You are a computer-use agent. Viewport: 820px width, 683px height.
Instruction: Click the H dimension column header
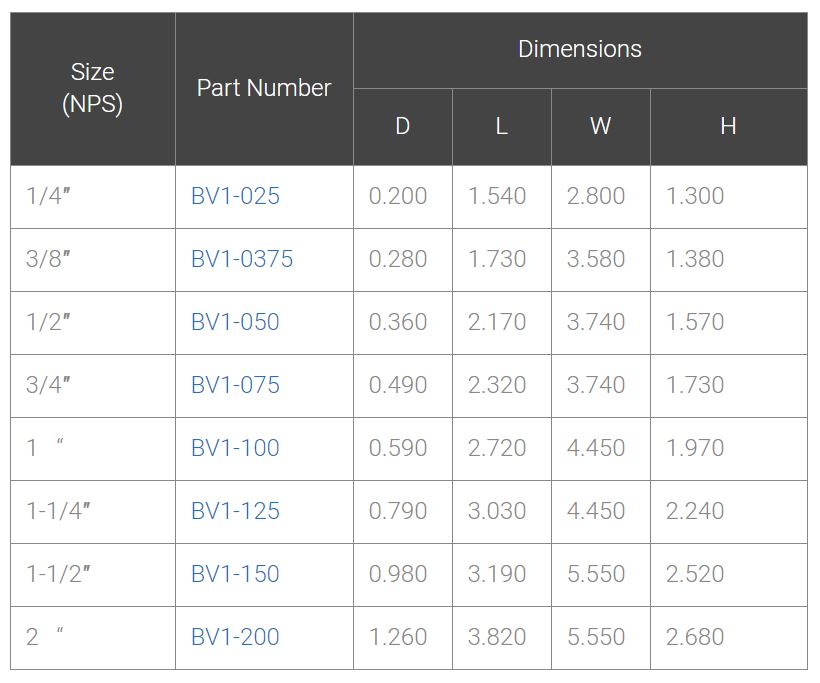click(728, 126)
